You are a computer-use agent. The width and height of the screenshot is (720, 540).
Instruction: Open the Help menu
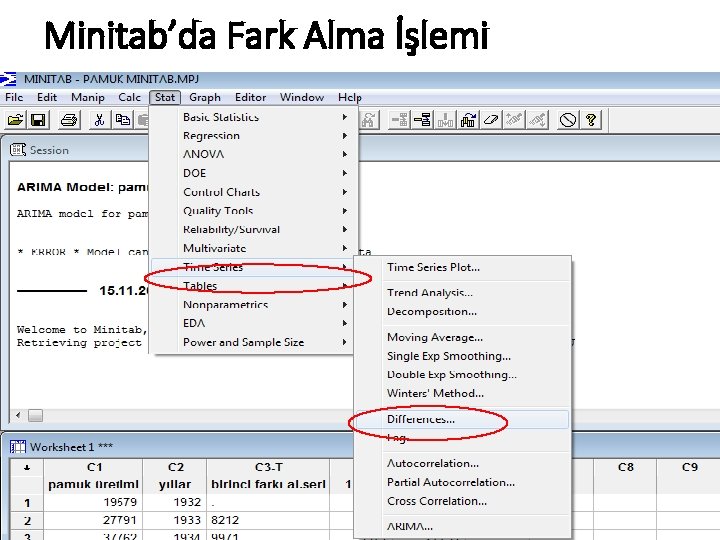[x=349, y=97]
